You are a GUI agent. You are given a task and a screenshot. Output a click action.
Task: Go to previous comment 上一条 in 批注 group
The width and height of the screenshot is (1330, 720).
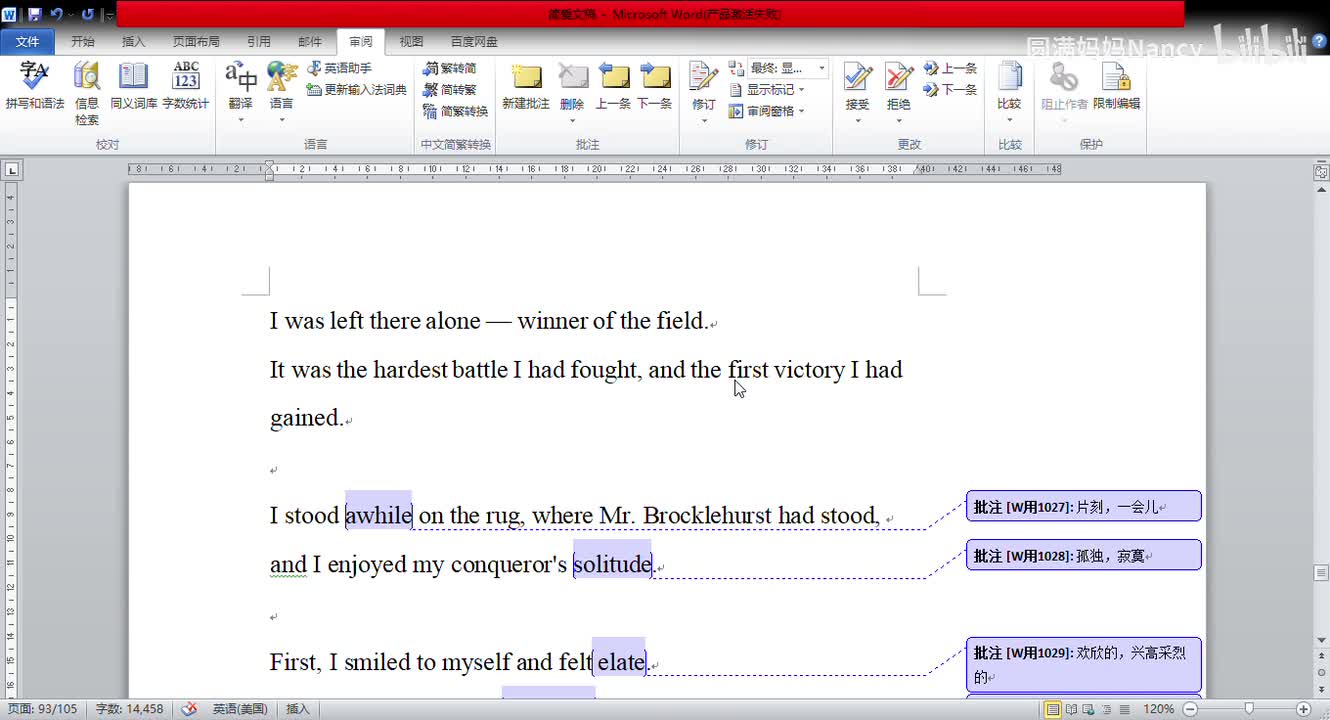pos(613,86)
